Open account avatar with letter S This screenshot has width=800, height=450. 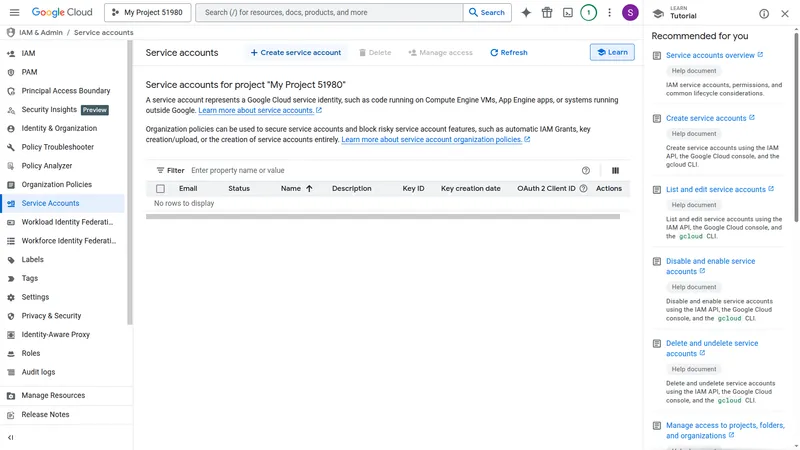(630, 12)
